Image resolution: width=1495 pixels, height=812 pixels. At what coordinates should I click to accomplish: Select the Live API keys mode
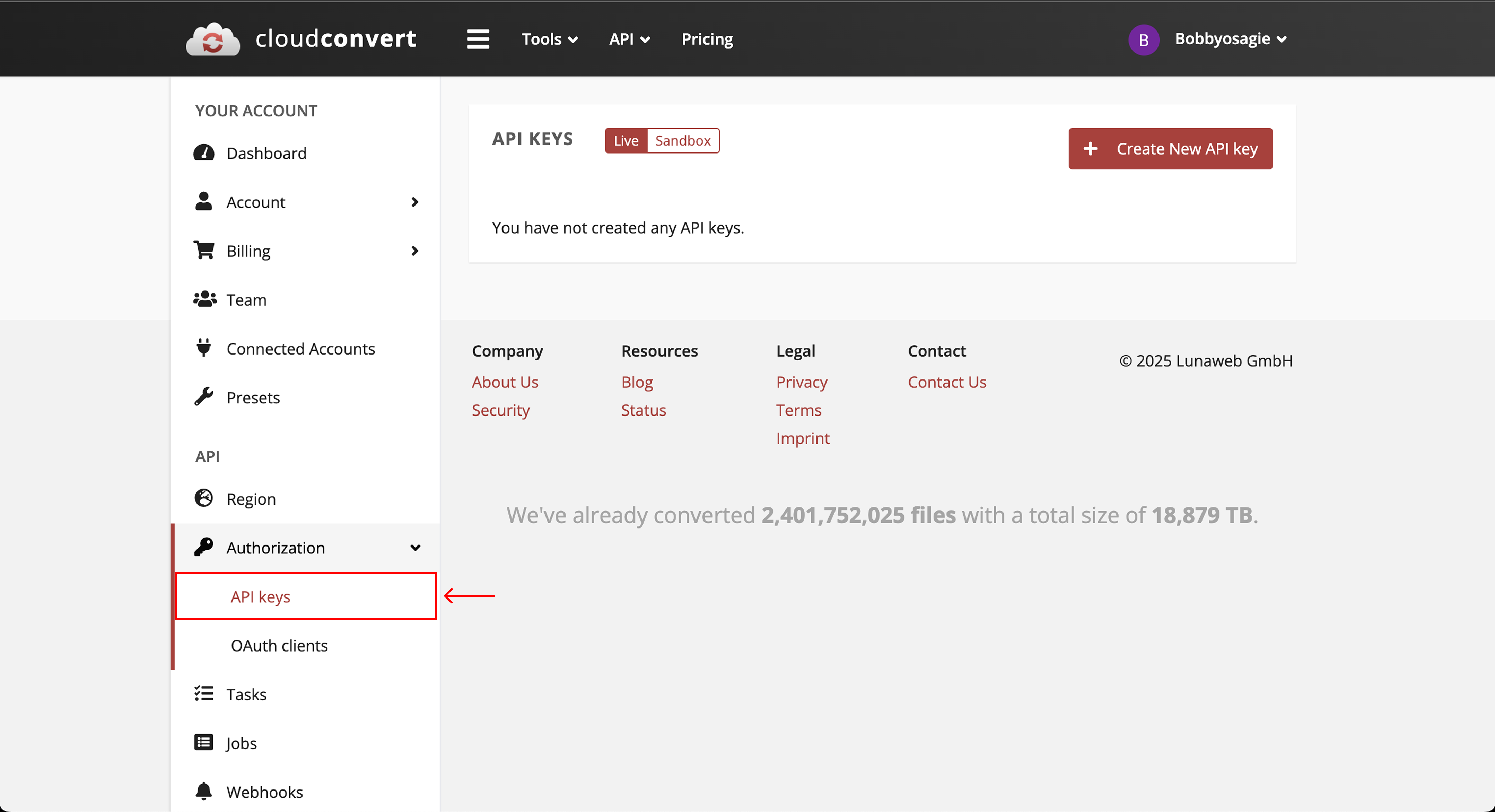coord(626,140)
